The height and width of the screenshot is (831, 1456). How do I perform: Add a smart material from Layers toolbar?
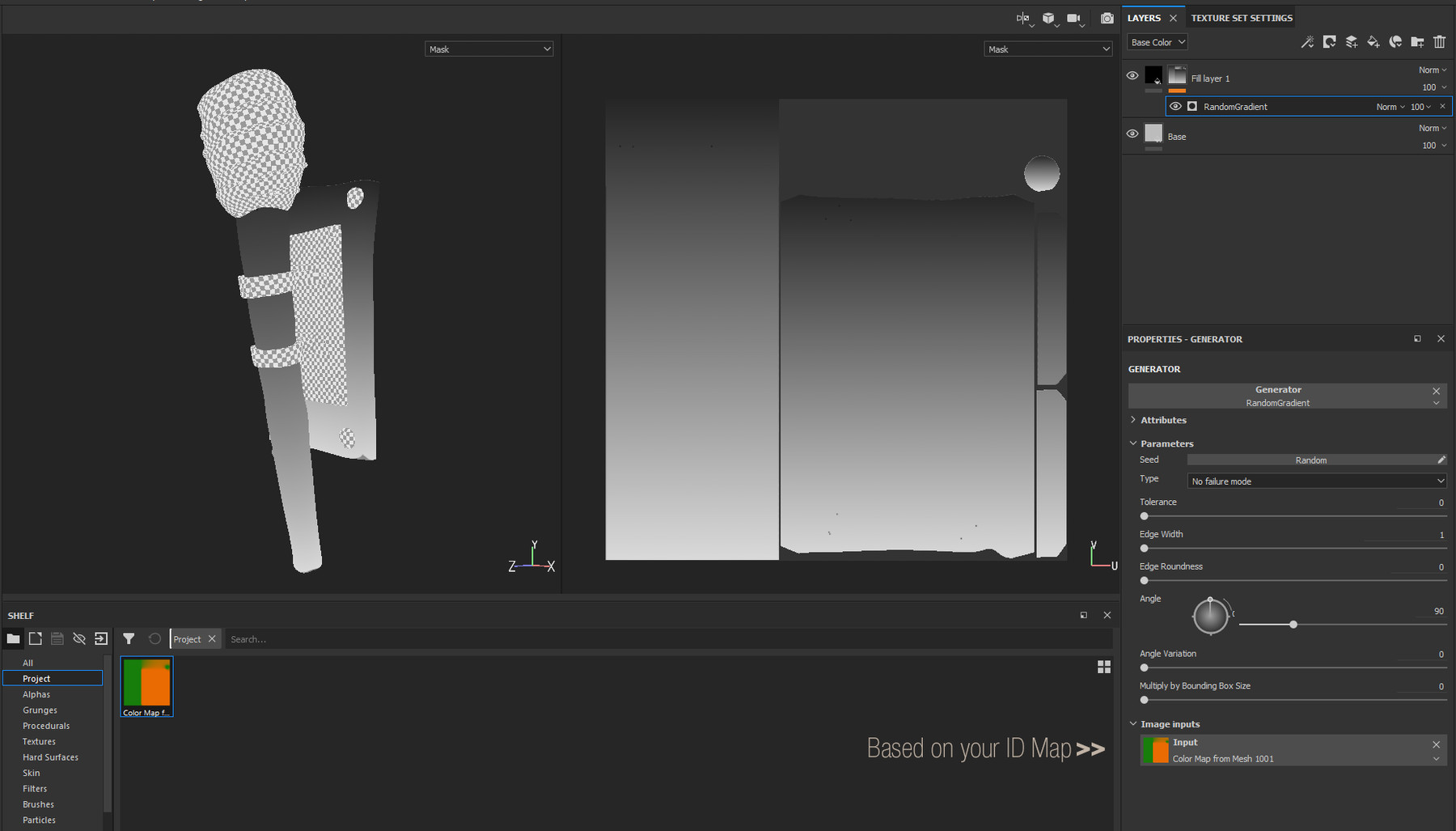coord(1395,42)
